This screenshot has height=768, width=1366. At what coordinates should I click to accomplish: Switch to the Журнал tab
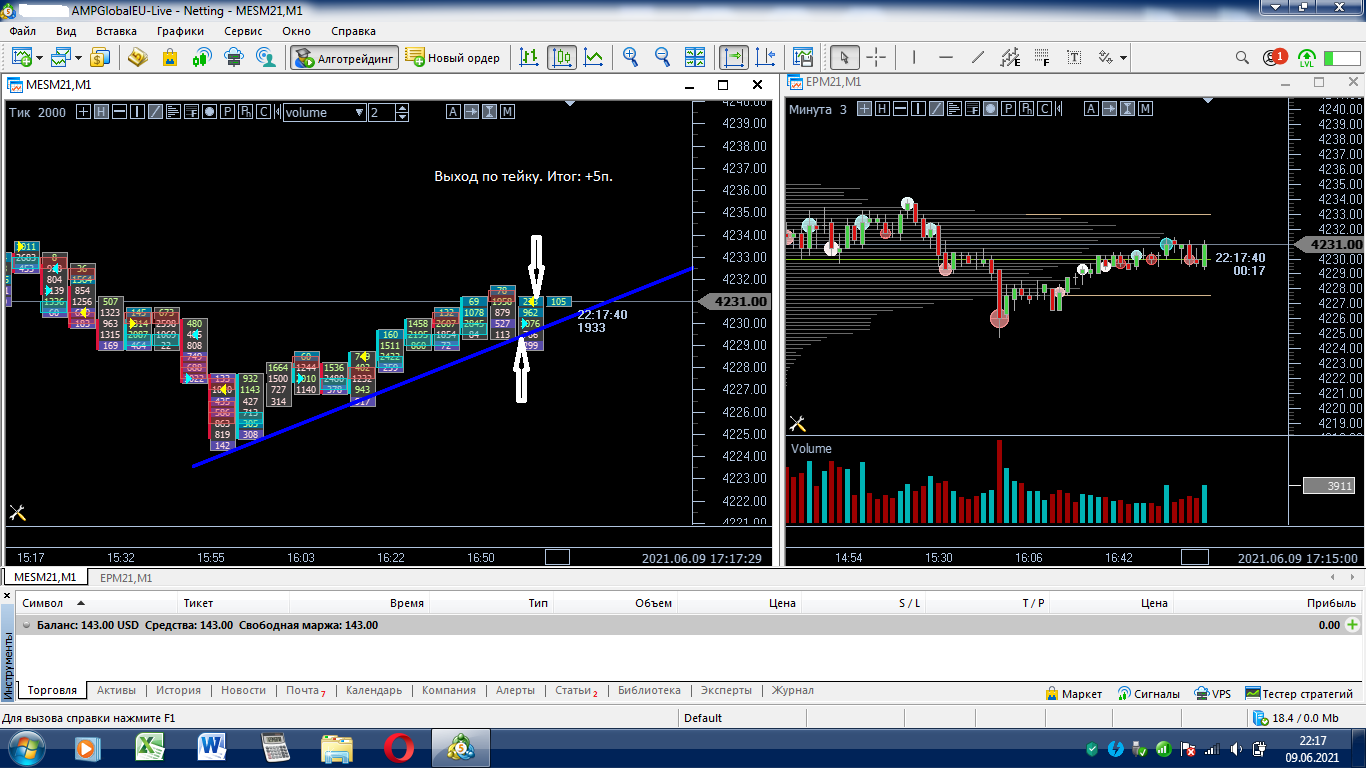pyautogui.click(x=792, y=690)
